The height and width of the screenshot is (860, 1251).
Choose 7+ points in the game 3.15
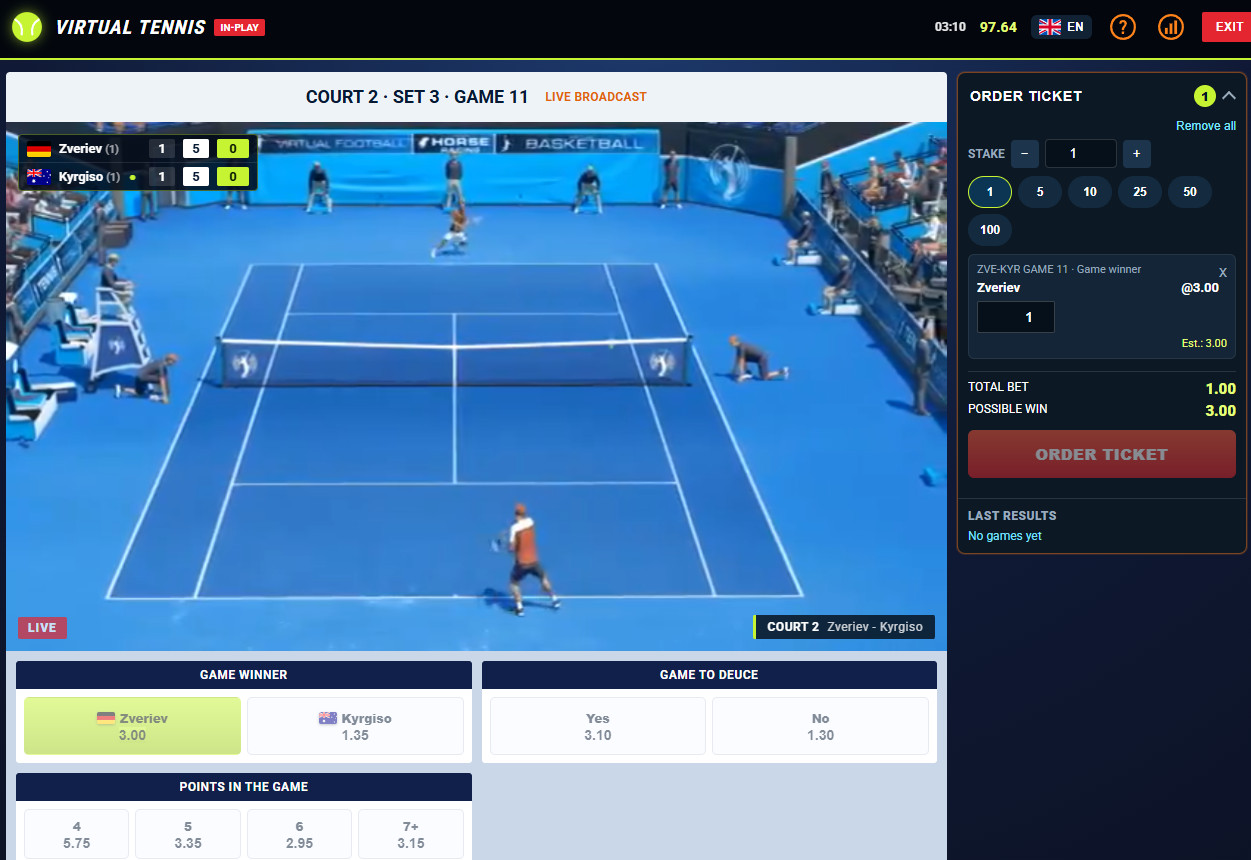(x=411, y=834)
